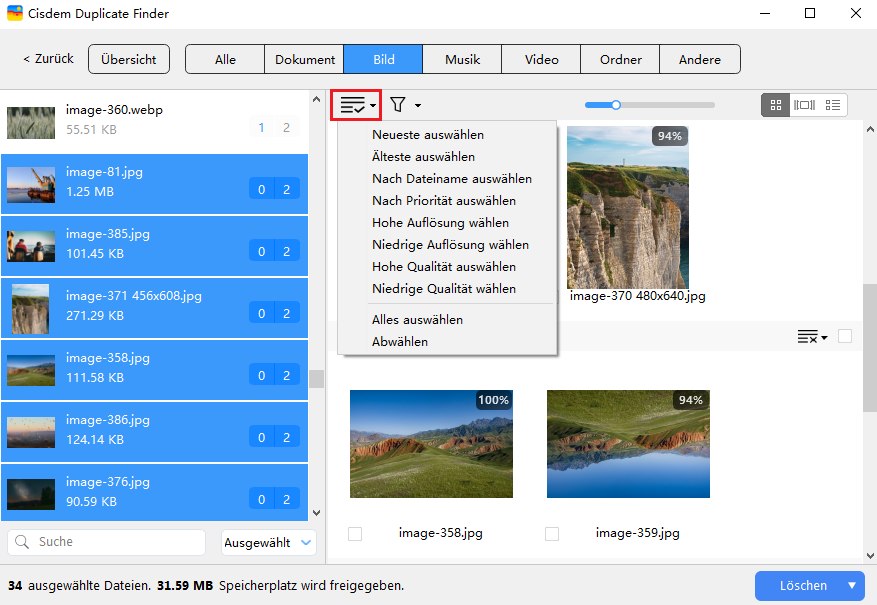Toggle the select-all checkbox near the group header

845,337
